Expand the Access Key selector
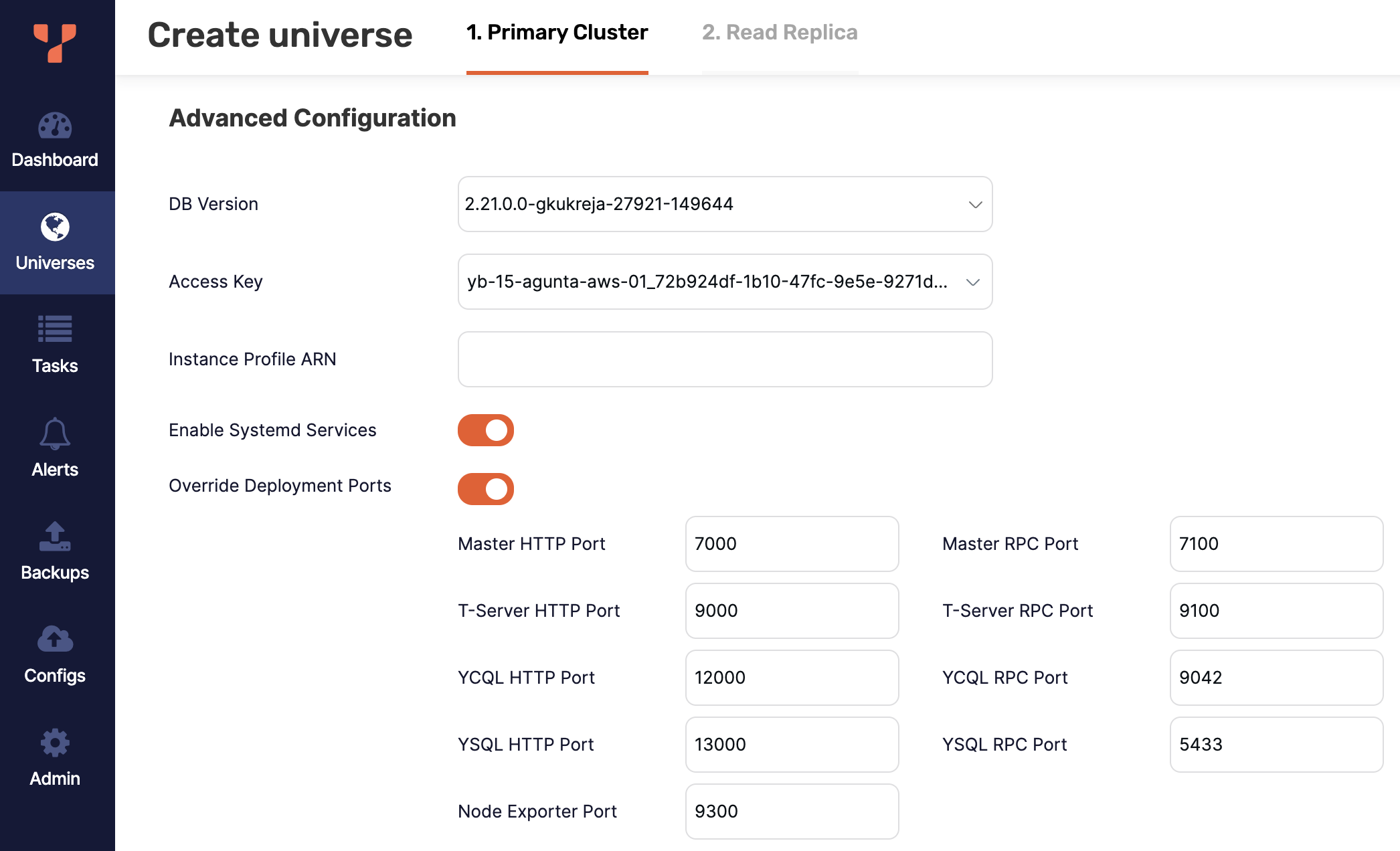1400x851 pixels. pyautogui.click(x=725, y=282)
